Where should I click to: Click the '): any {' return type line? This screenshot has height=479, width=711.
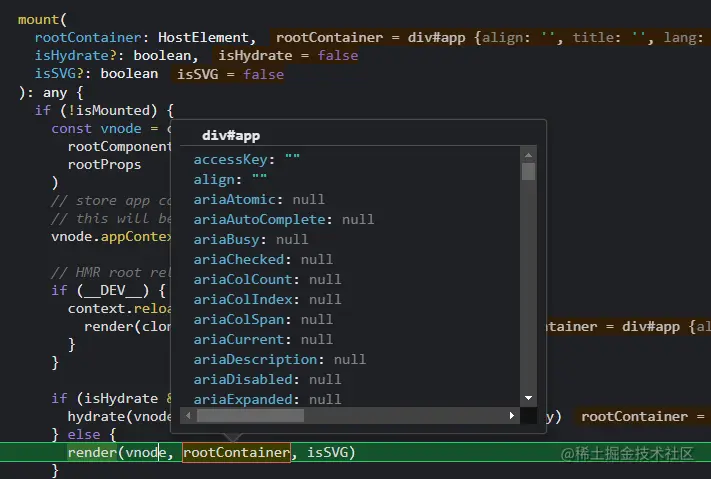pyautogui.click(x=51, y=93)
